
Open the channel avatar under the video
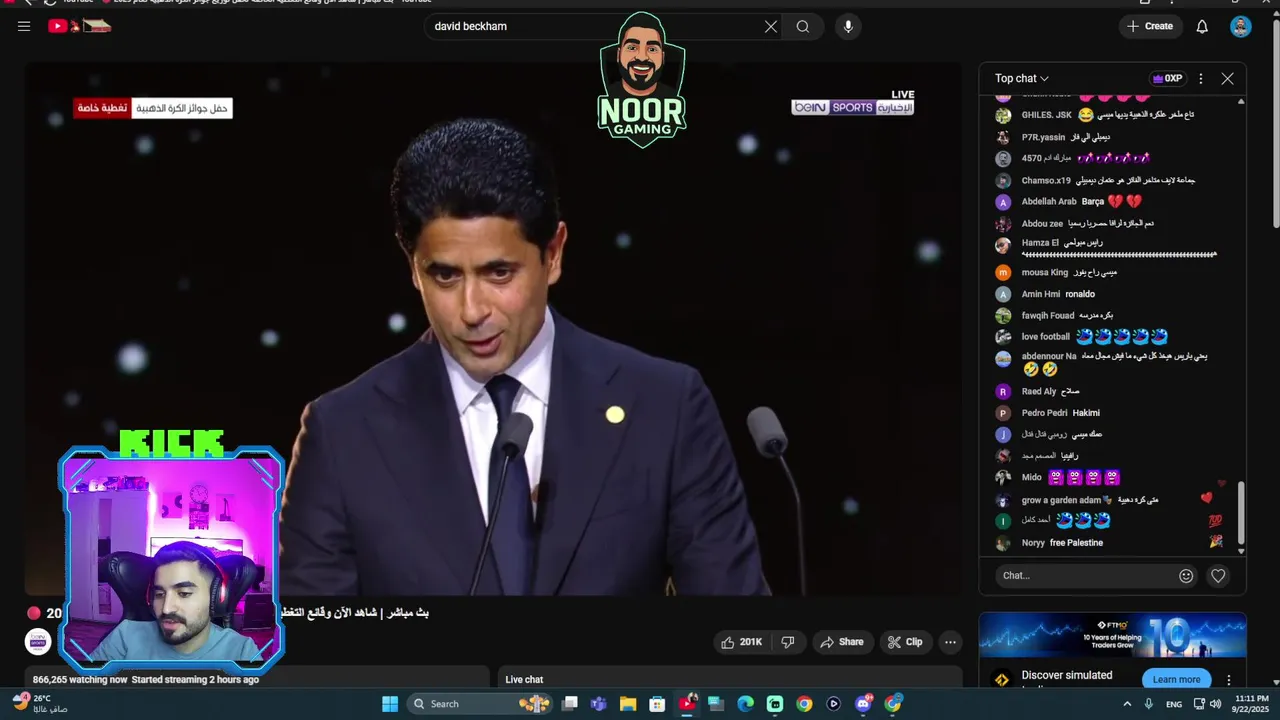38,642
